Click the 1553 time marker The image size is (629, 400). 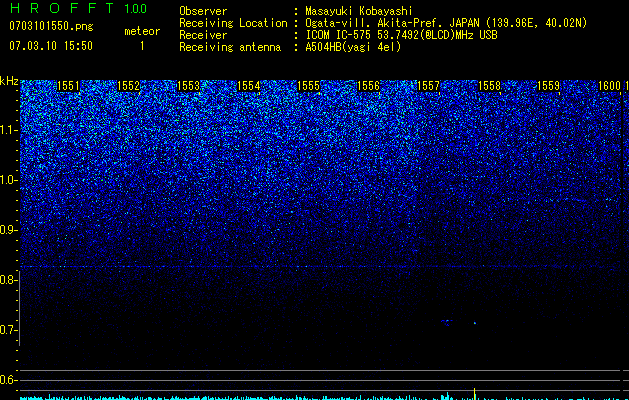pyautogui.click(x=189, y=86)
